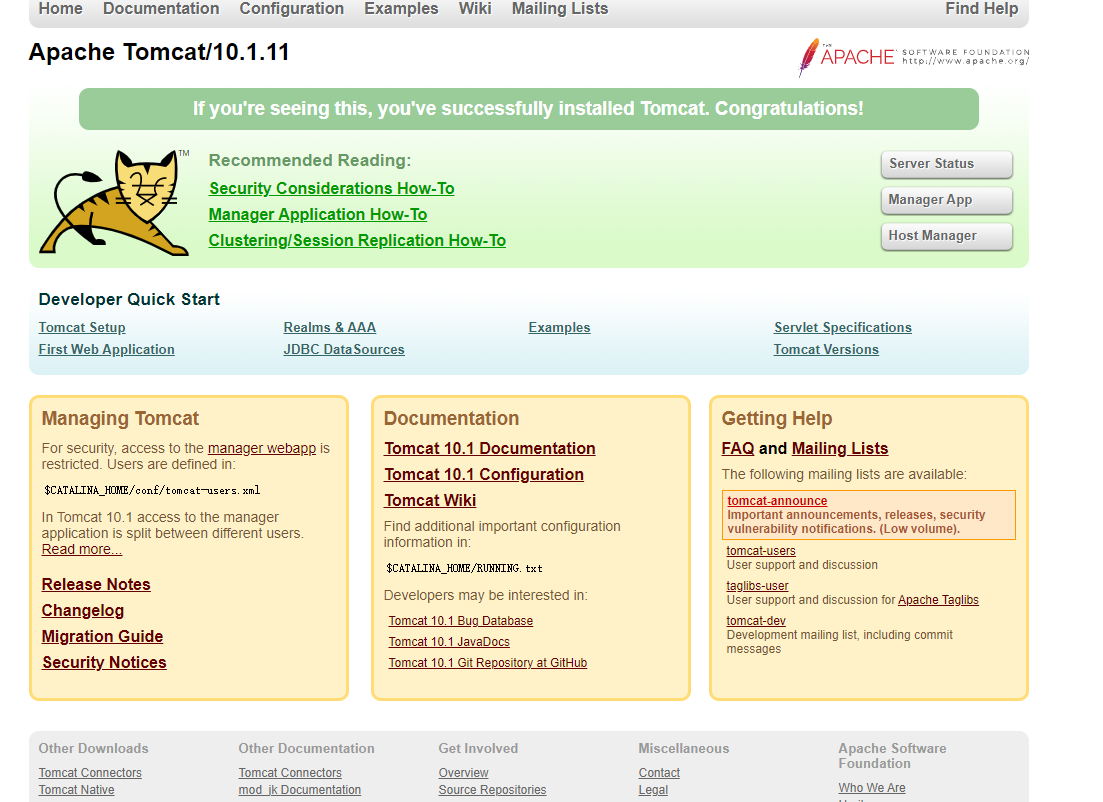The image size is (1103, 802).
Task: Open Tomcat 10.1 Git Repository at GitHub
Action: (x=487, y=663)
